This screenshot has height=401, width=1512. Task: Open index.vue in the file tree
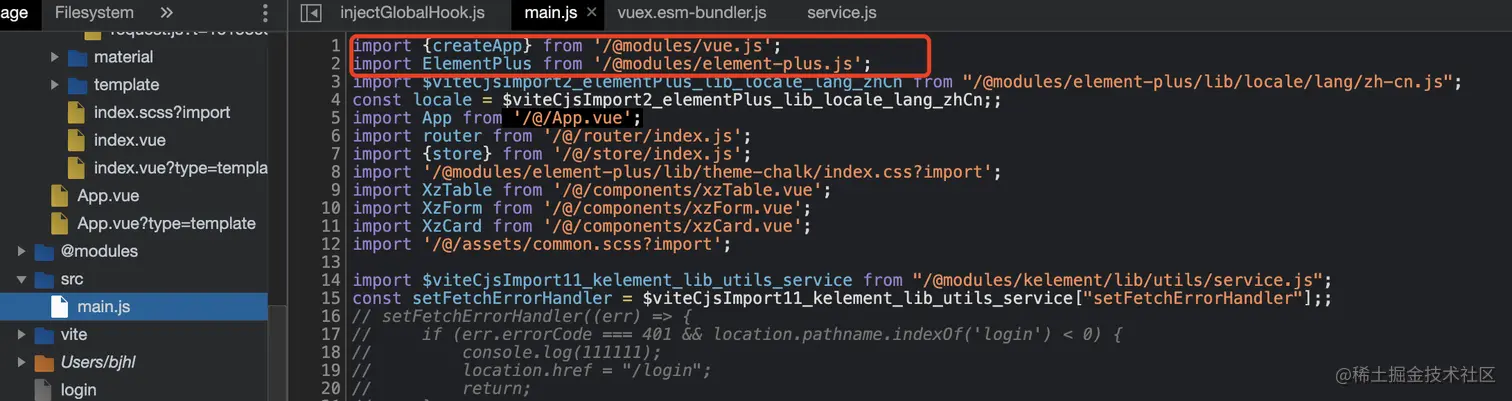click(130, 140)
